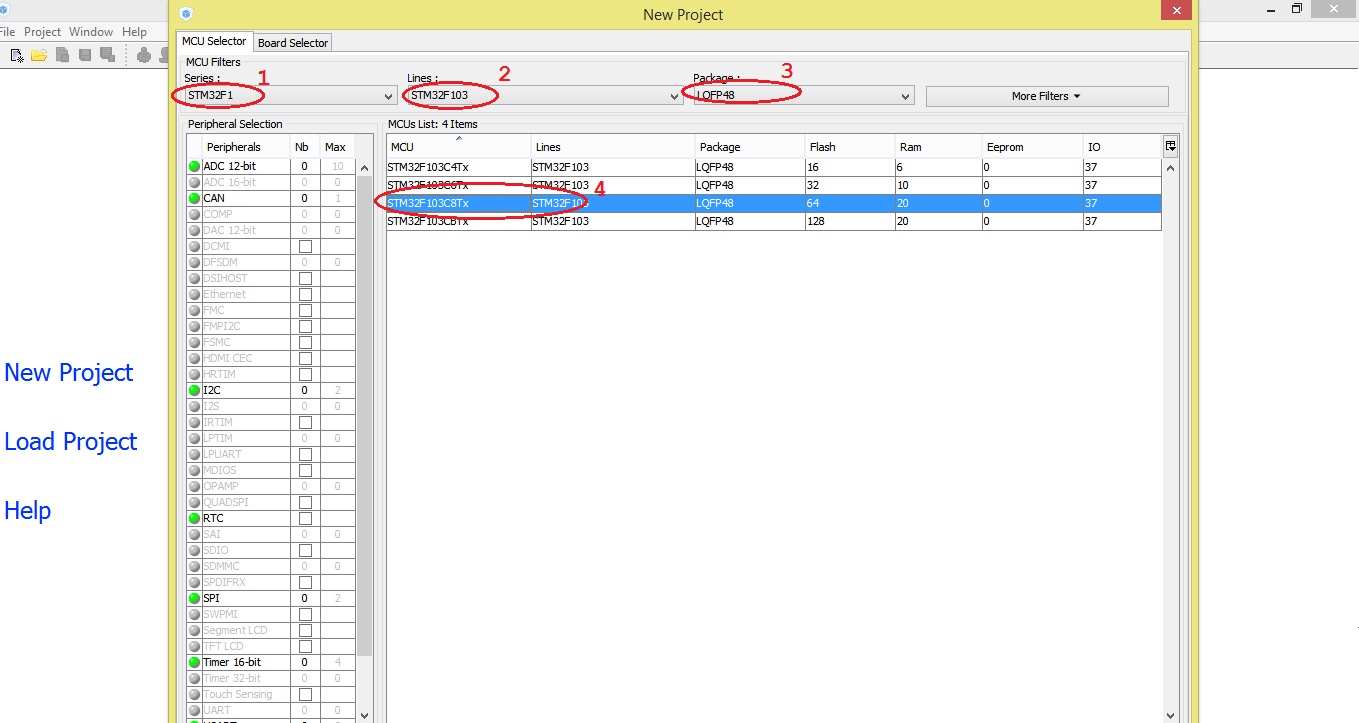The image size is (1359, 723).
Task: Tick the DCMI peripheral checkbox
Action: 305,246
